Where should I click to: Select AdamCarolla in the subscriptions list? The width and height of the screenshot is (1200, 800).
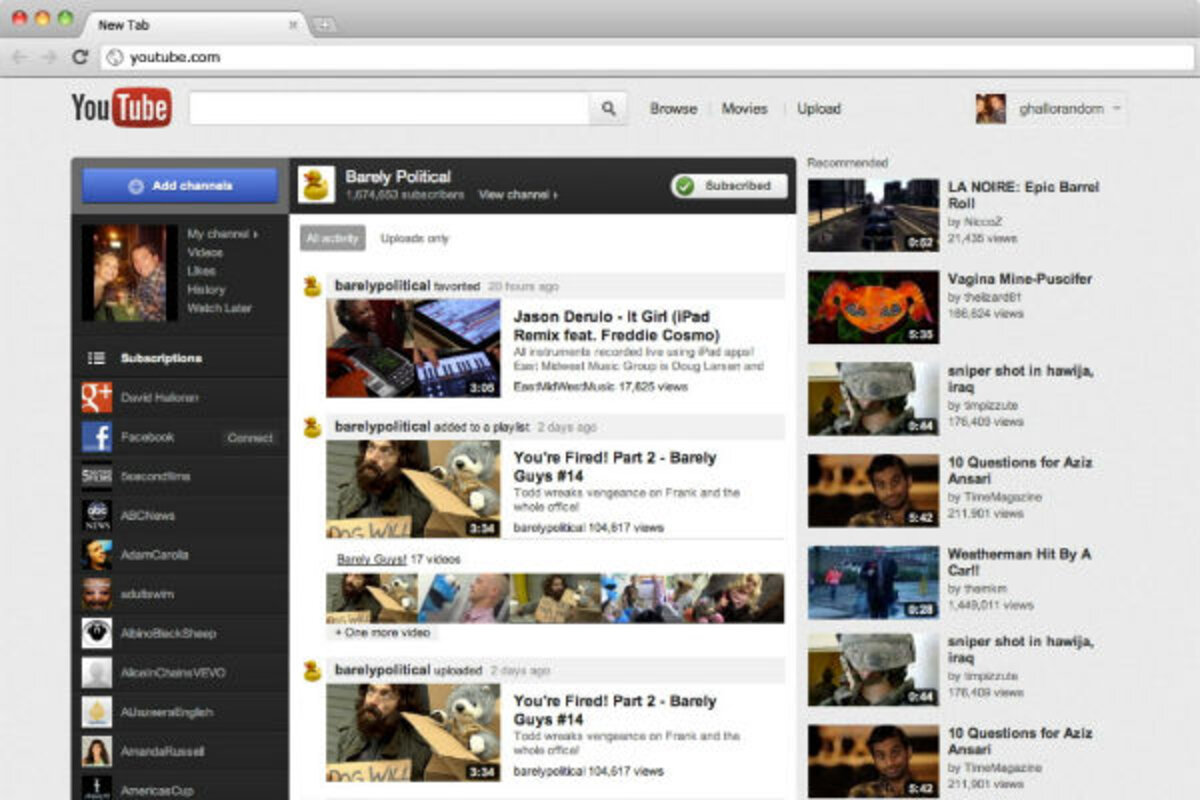pos(154,555)
